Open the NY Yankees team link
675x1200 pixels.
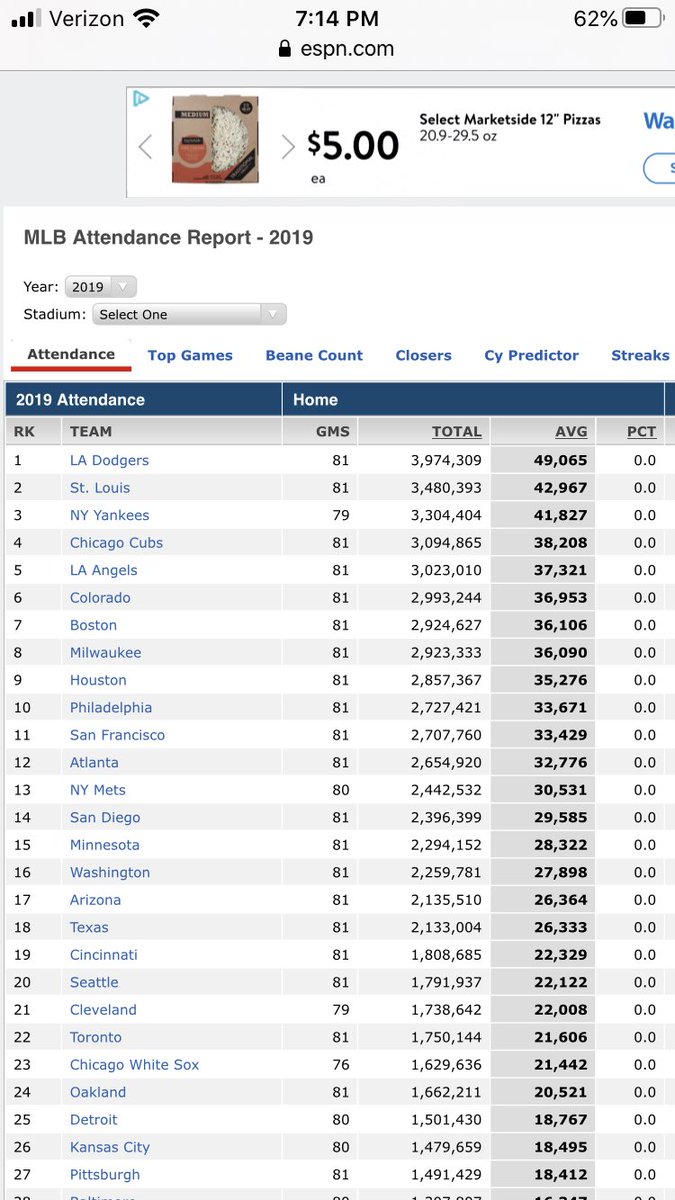(109, 515)
